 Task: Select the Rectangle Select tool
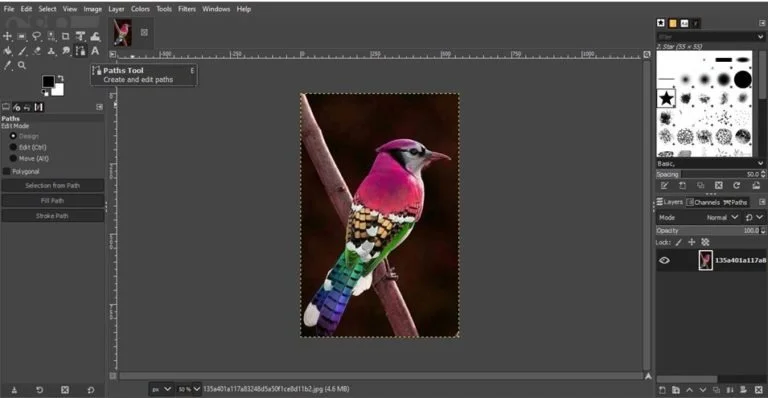pos(22,36)
